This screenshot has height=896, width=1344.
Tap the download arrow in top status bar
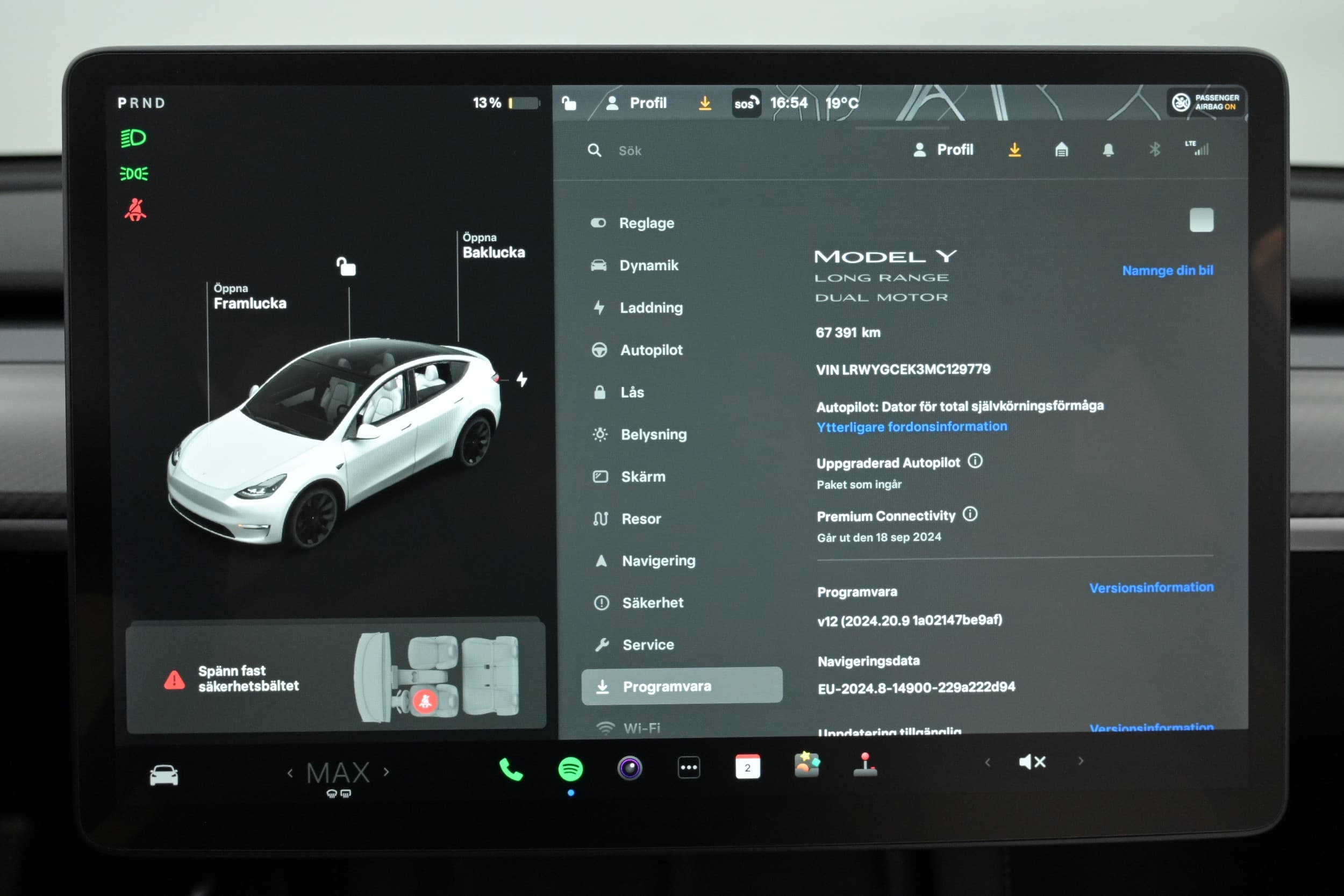click(x=705, y=103)
